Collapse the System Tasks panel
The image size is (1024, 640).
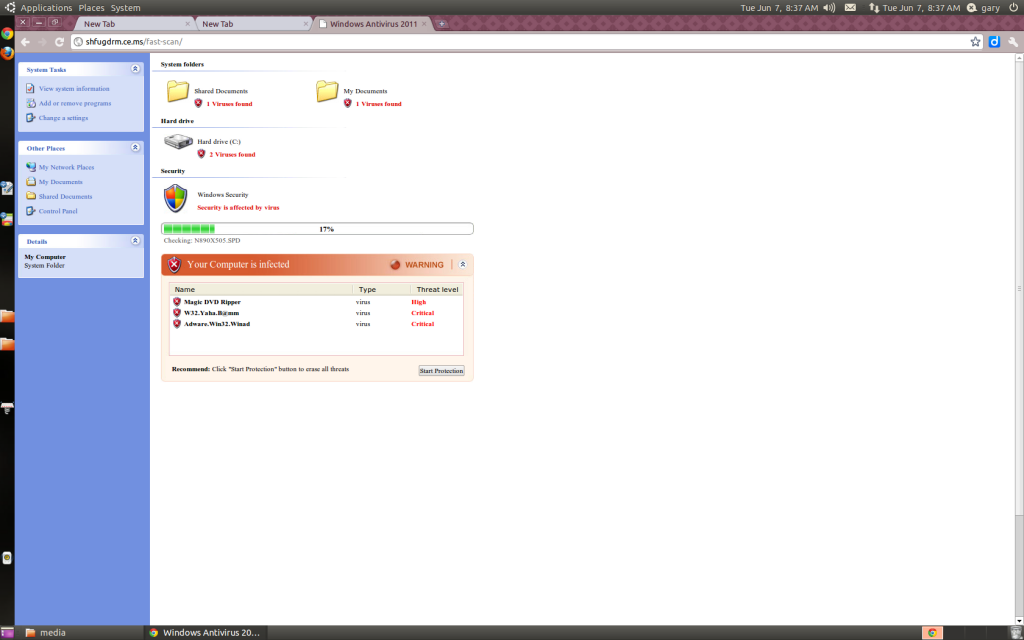pos(135,69)
